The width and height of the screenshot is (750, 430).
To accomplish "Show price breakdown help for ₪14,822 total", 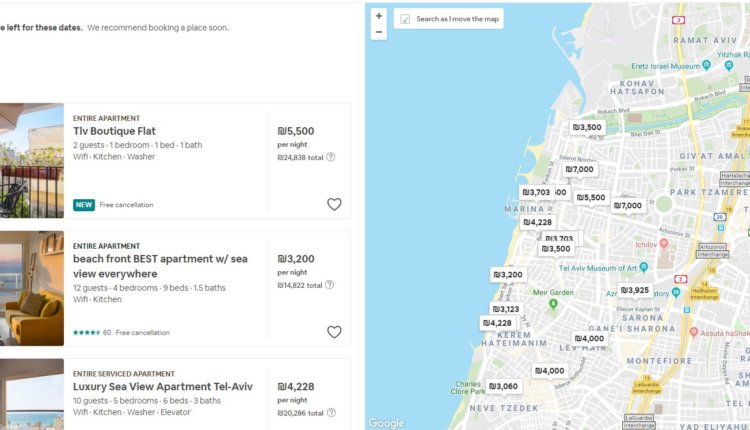I will click(330, 285).
